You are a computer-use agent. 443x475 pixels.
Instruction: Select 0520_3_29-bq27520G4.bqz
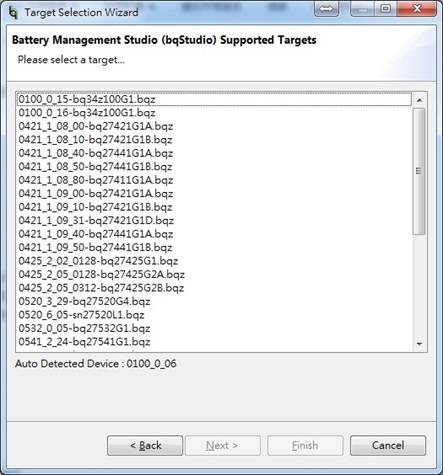pyautogui.click(x=214, y=301)
